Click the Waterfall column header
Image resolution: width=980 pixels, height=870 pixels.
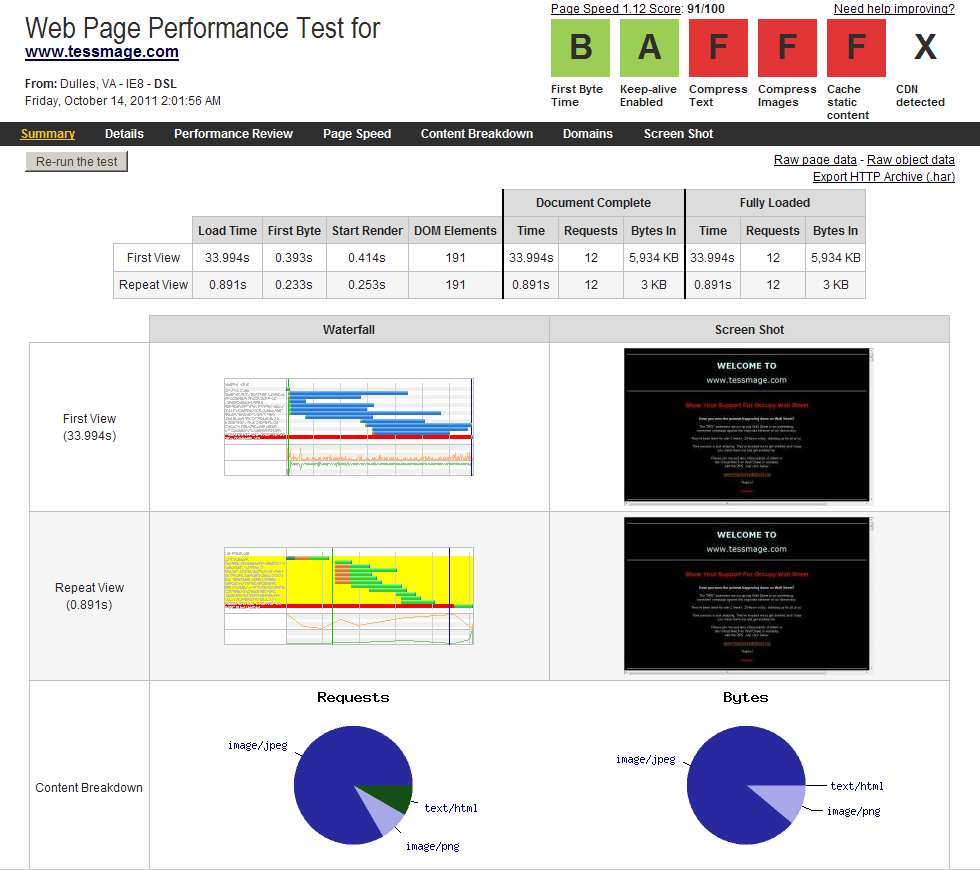pos(349,329)
